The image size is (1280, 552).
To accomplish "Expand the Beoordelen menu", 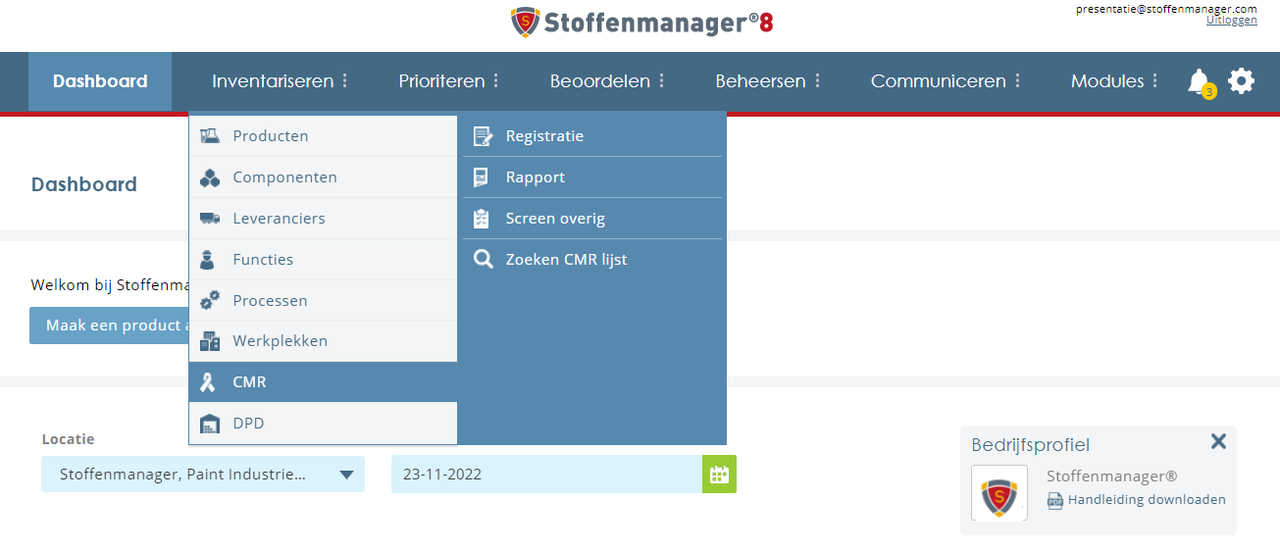I will pos(607,81).
